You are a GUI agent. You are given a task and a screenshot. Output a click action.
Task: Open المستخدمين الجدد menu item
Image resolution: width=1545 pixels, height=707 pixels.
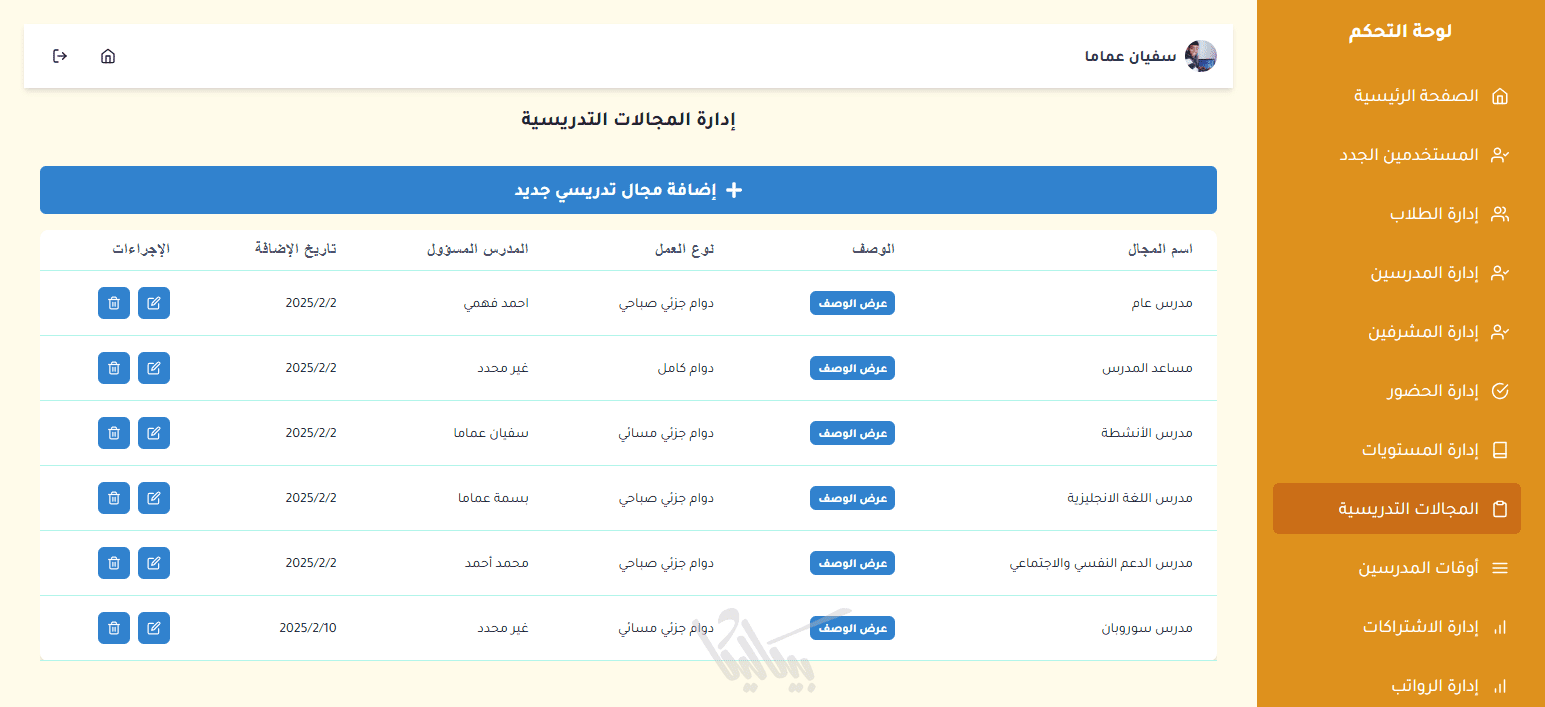tap(1397, 155)
